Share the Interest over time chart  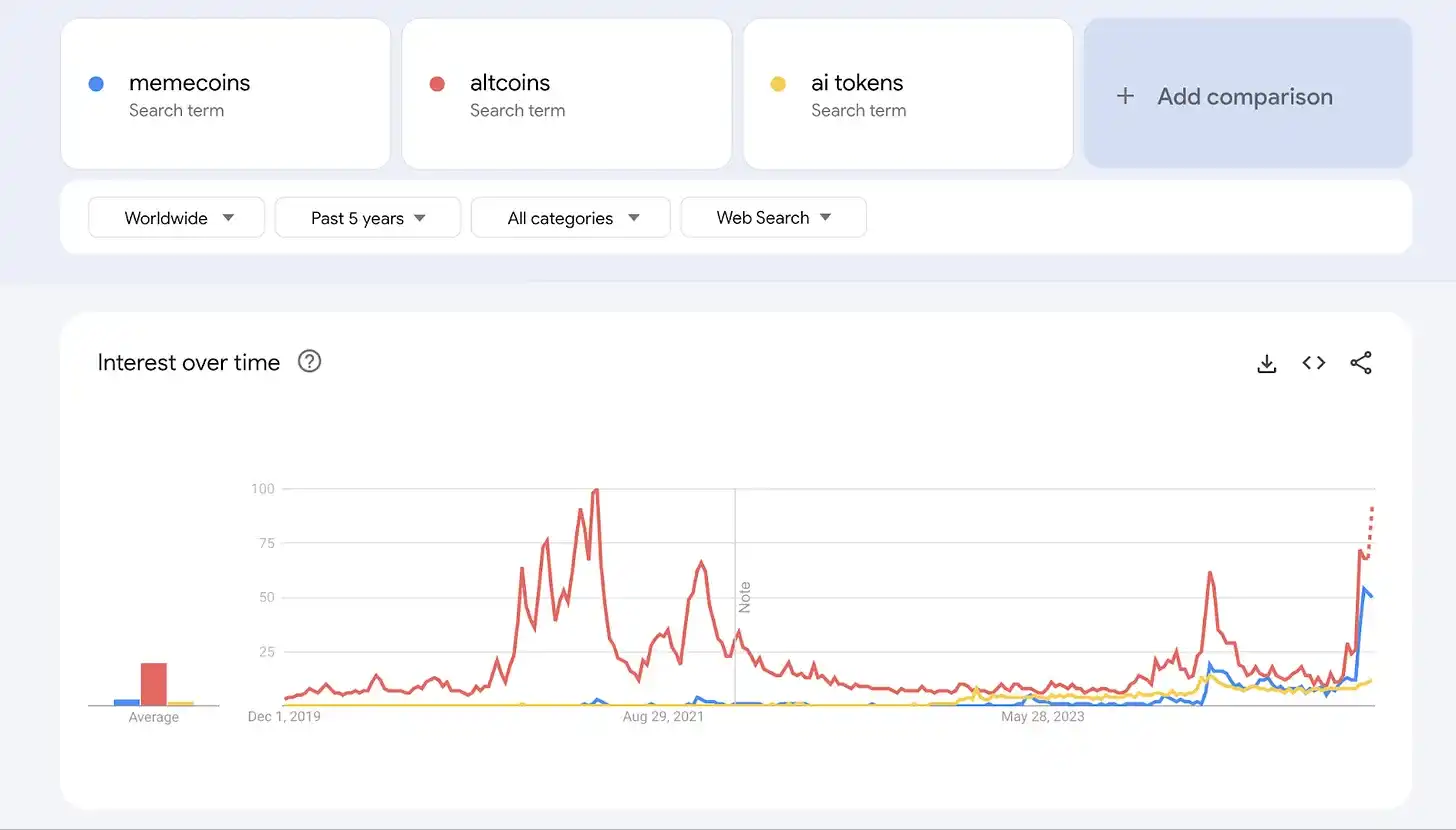click(x=1361, y=363)
